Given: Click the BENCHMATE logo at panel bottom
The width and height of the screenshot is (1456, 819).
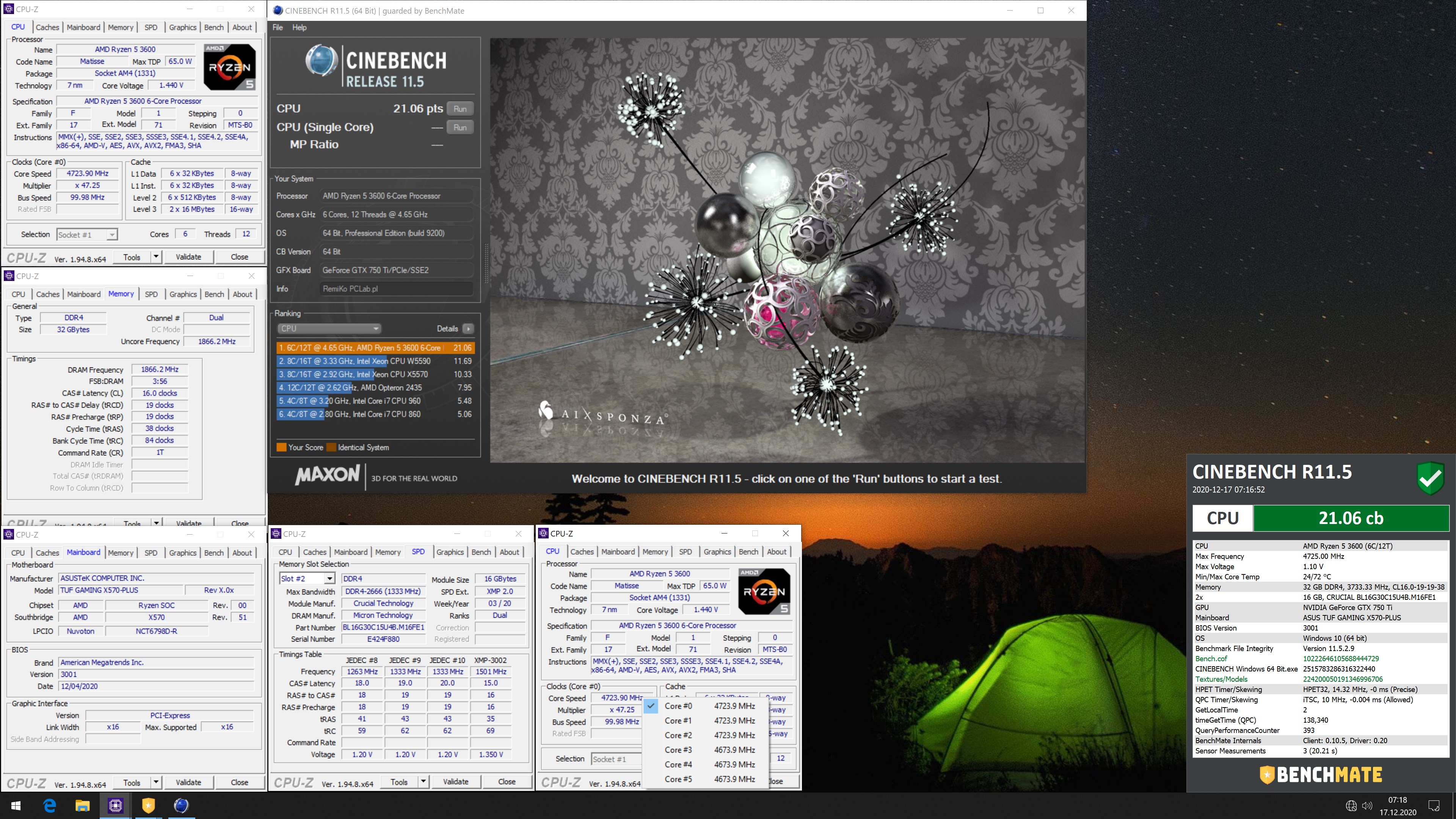Looking at the screenshot, I should 1321,774.
